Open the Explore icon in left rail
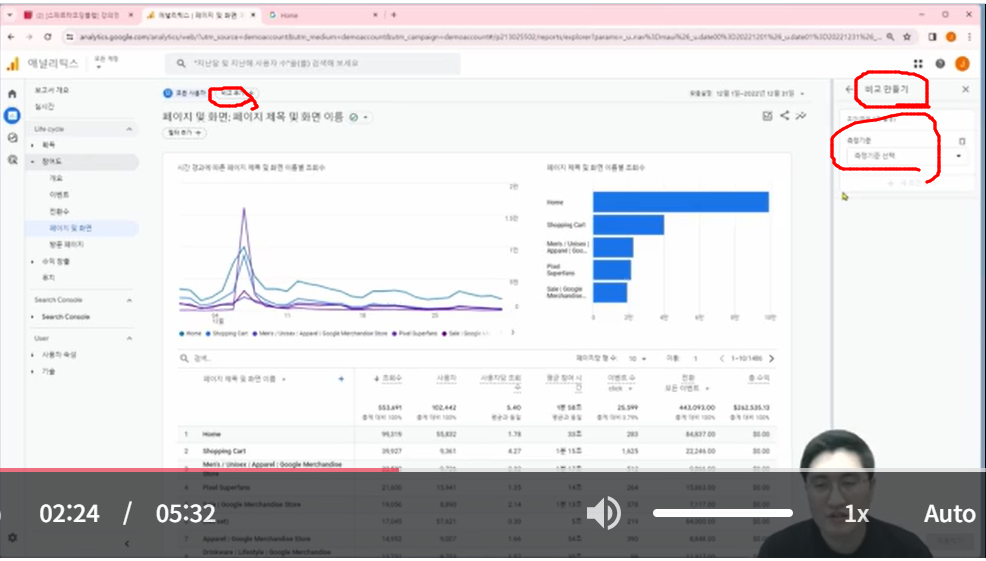Screen dimensions: 986x561 click(12, 138)
